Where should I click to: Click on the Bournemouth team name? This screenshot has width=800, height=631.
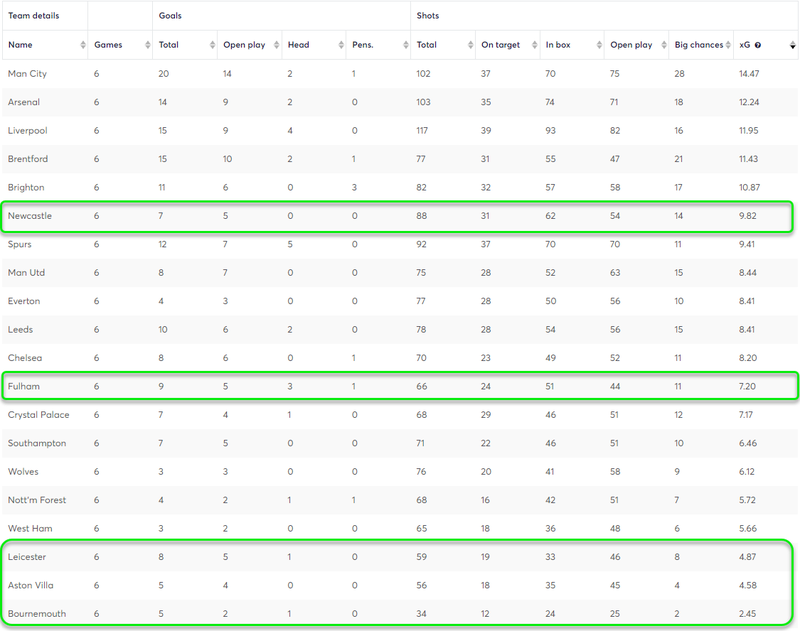[x=37, y=614]
